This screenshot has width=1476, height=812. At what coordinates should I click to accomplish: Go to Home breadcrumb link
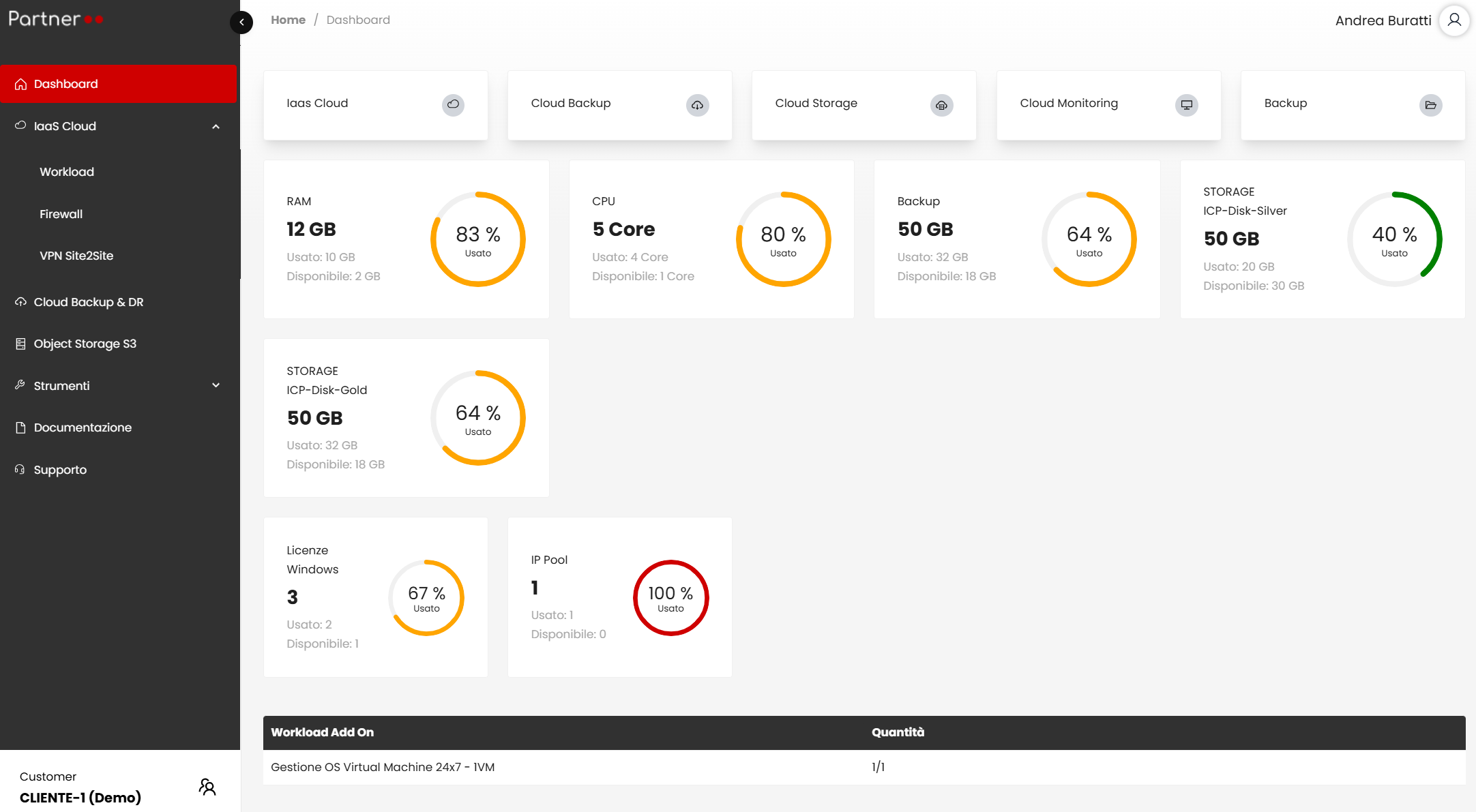[288, 20]
